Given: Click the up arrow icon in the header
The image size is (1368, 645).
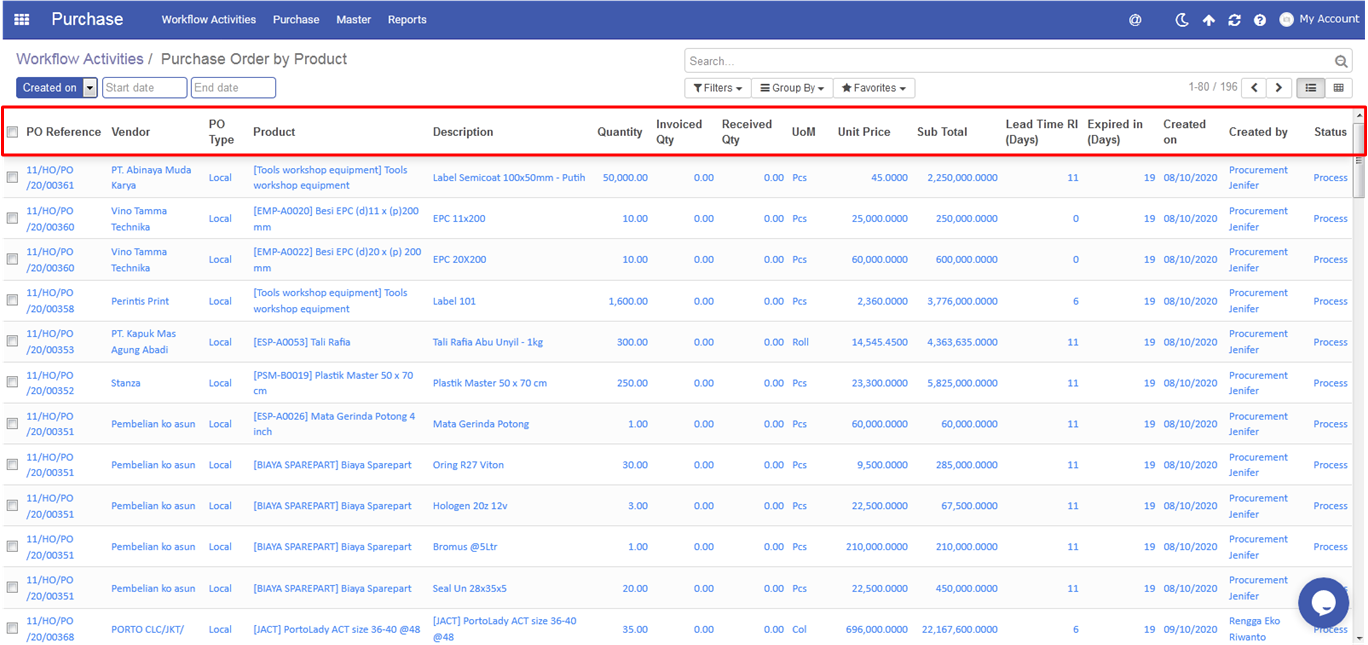Looking at the screenshot, I should point(1208,20).
